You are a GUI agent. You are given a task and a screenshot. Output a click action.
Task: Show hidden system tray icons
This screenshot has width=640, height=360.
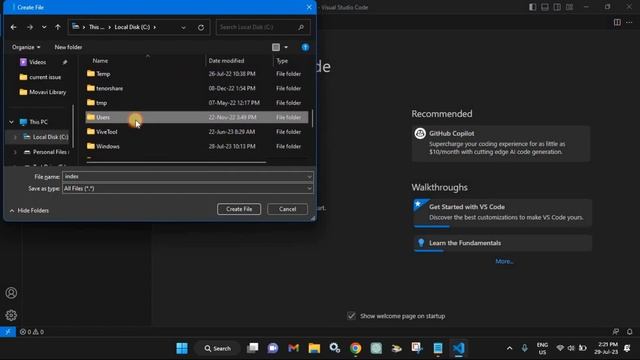509,348
